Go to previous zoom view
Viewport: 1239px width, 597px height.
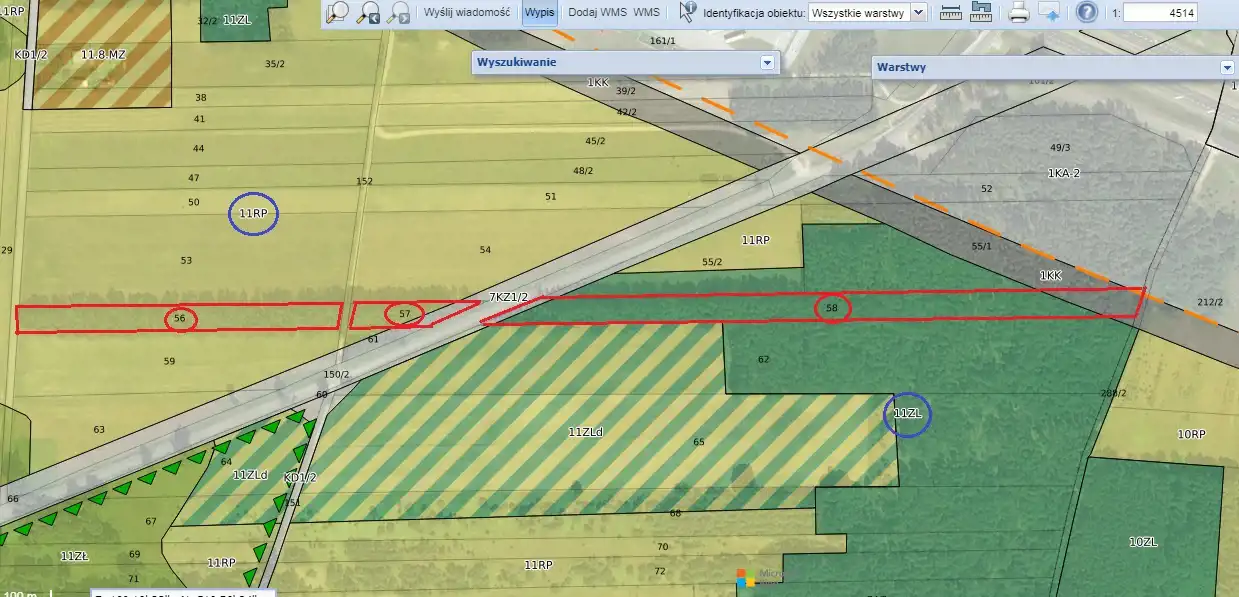tap(369, 12)
